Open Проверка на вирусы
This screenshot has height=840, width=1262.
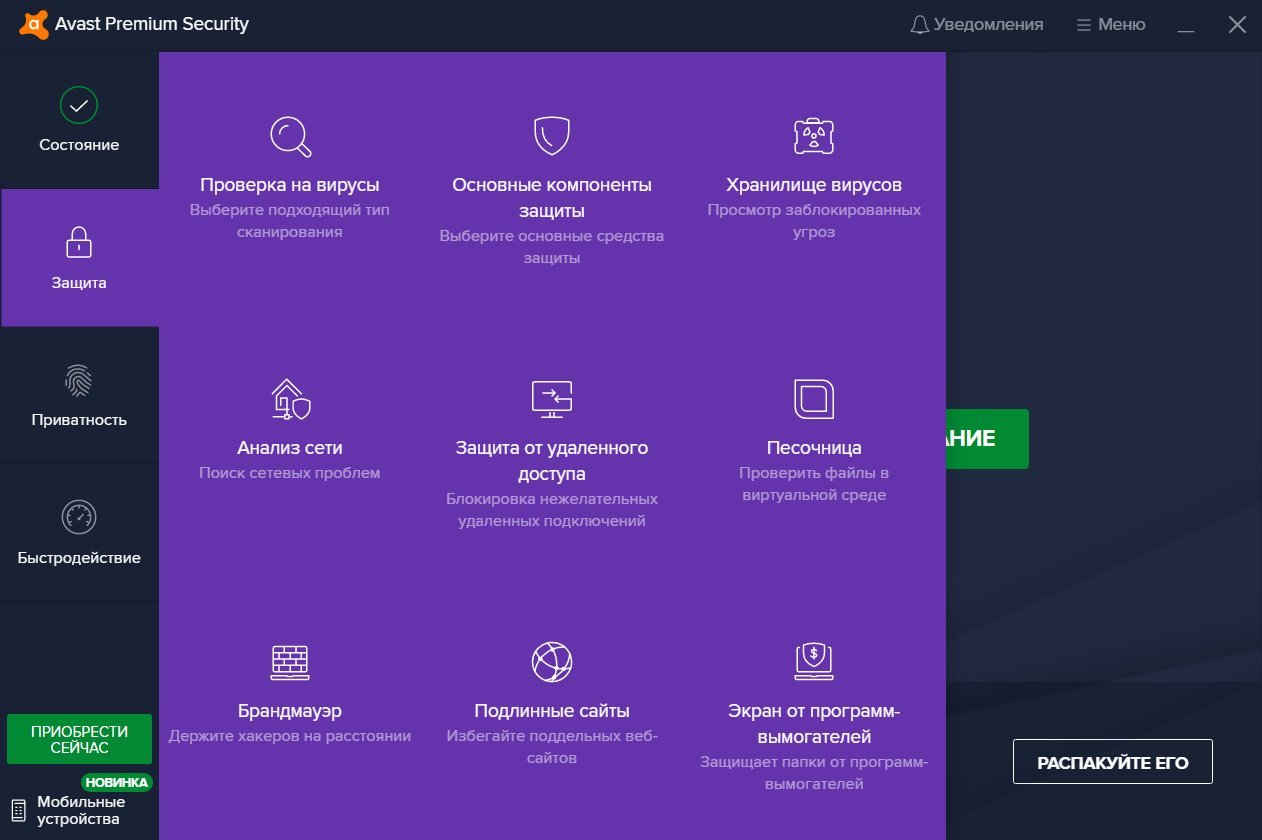point(290,185)
